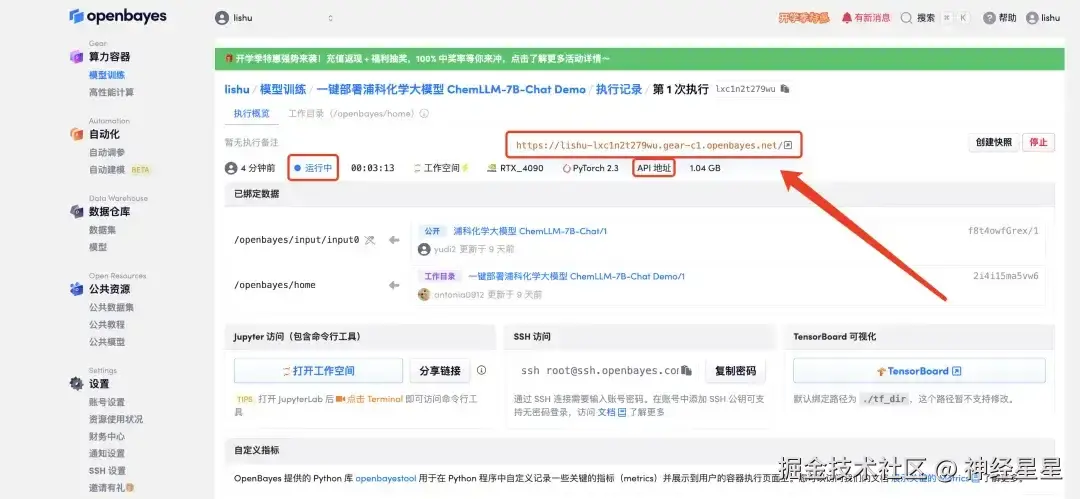Click the 文档 link in SSH section
The height and width of the screenshot is (499, 1080).
612,412
